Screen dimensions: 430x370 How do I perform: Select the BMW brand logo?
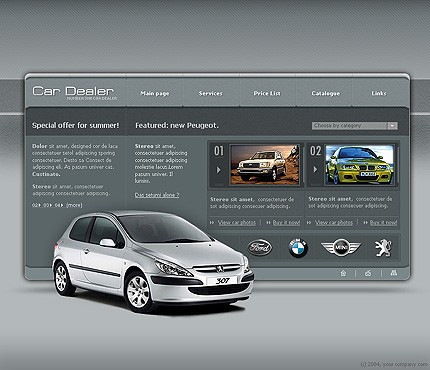(298, 248)
